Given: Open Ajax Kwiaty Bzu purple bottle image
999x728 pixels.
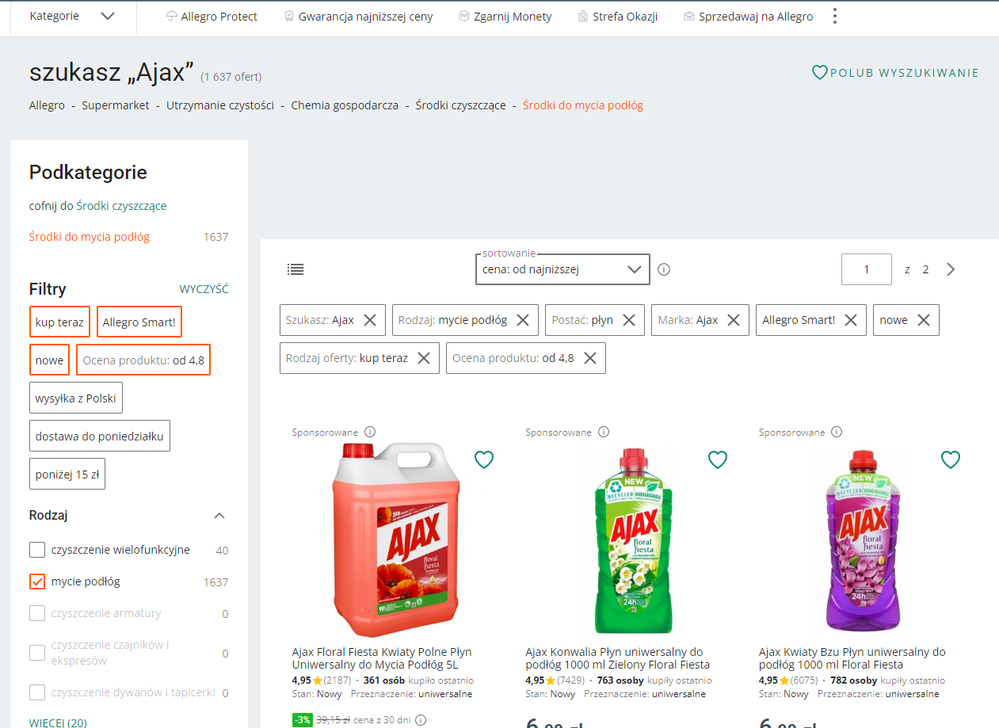Looking at the screenshot, I should click(x=863, y=540).
